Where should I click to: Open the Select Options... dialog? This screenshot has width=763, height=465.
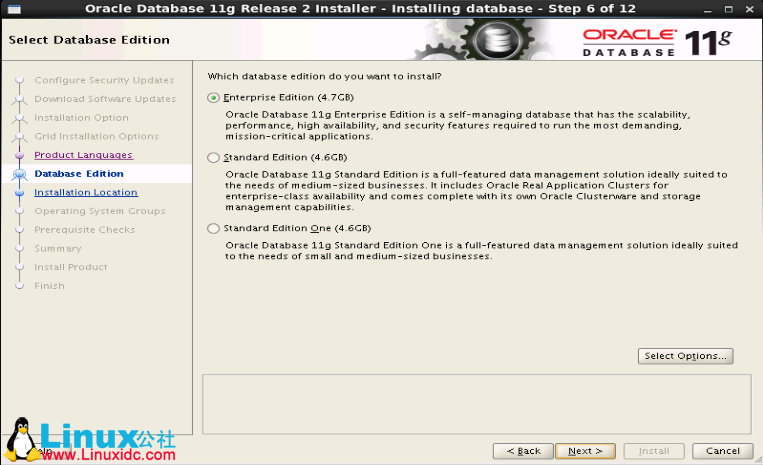point(685,356)
